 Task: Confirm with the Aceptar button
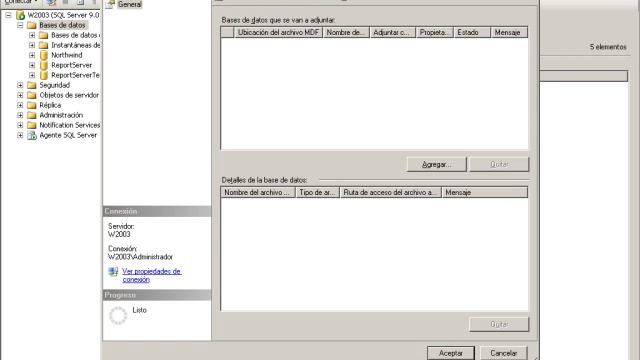[x=451, y=353]
